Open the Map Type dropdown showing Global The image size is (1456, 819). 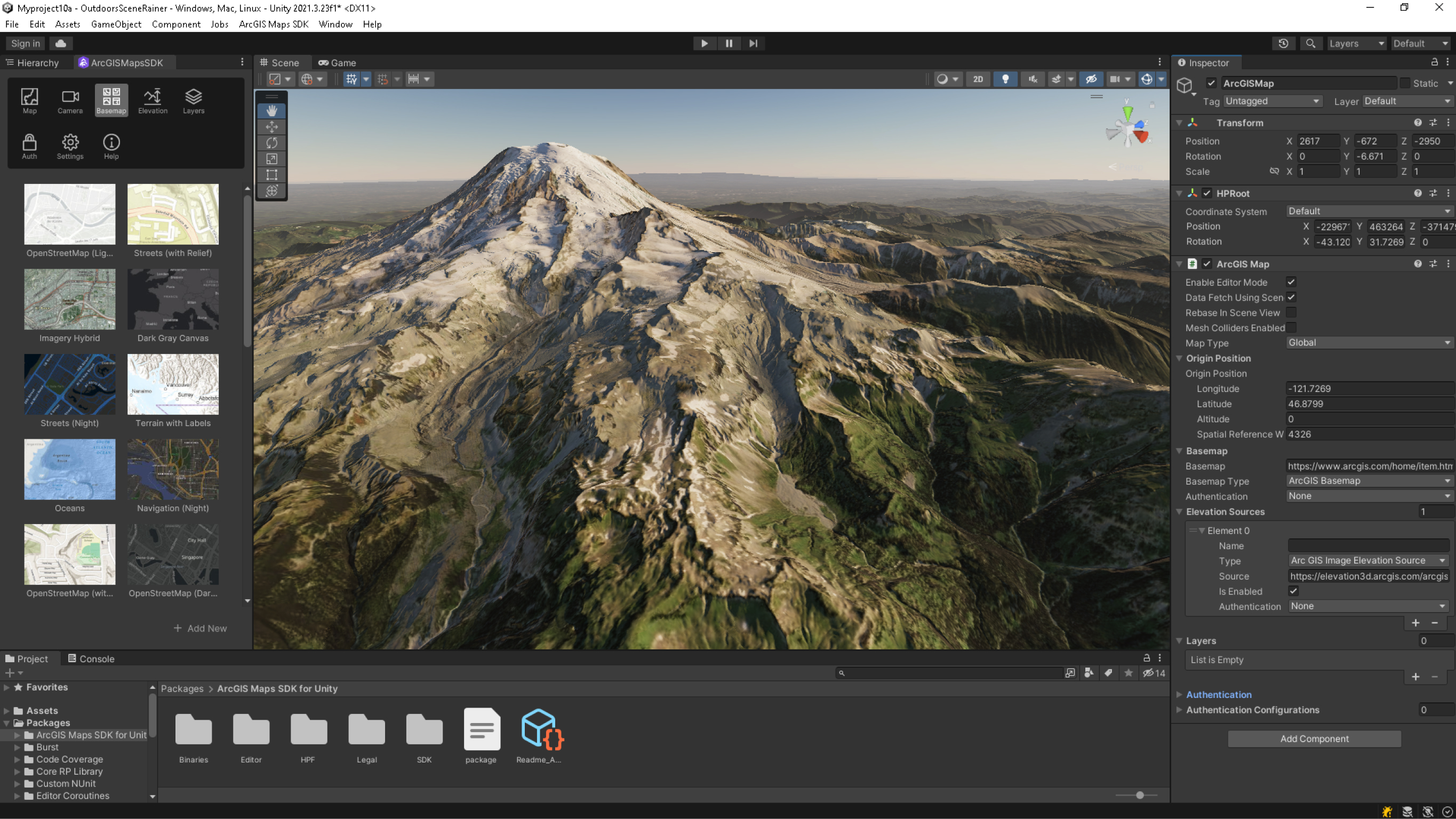(x=1369, y=342)
